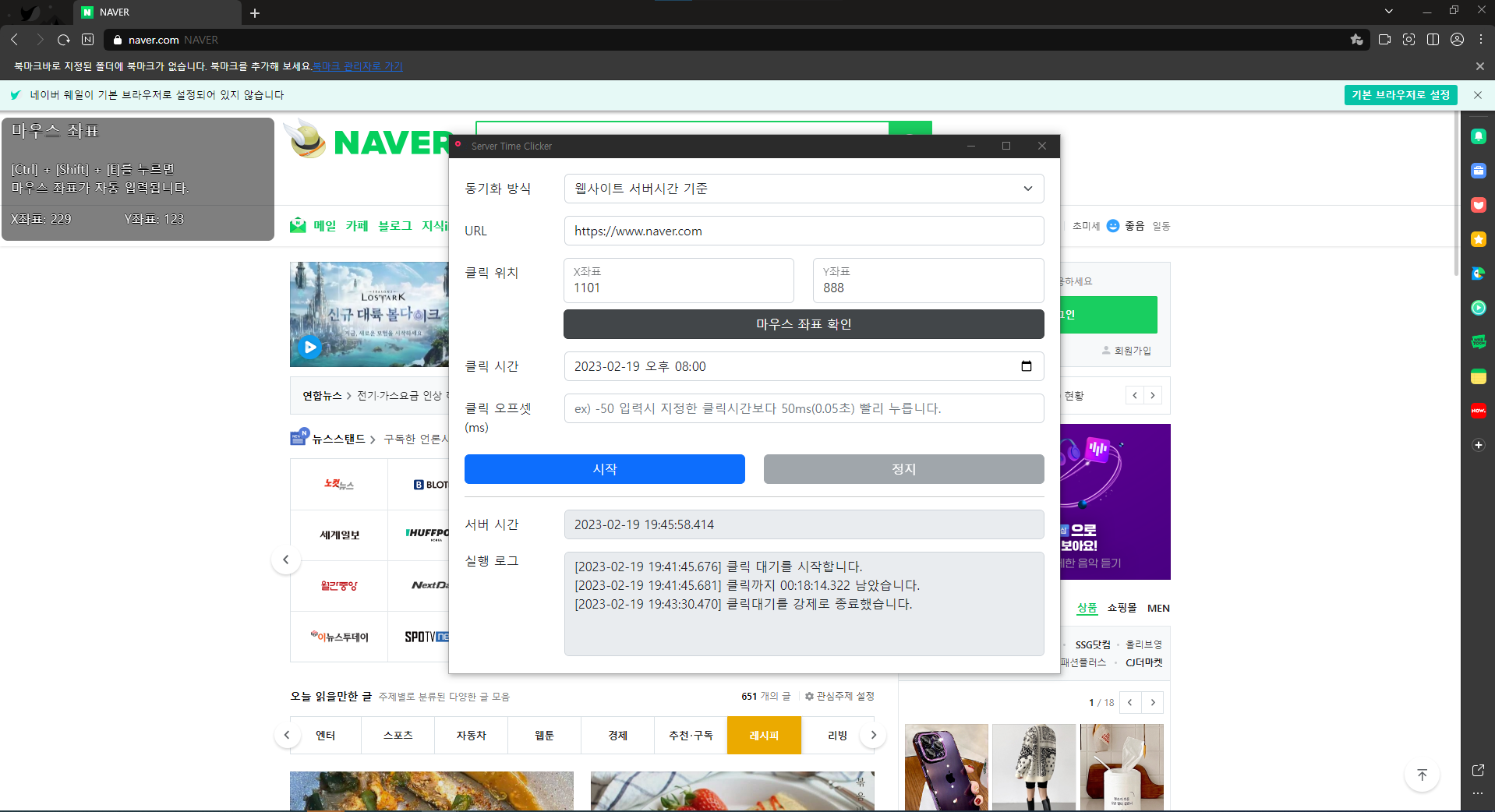Open MEN shopping tab
1495x812 pixels.
1158,608
